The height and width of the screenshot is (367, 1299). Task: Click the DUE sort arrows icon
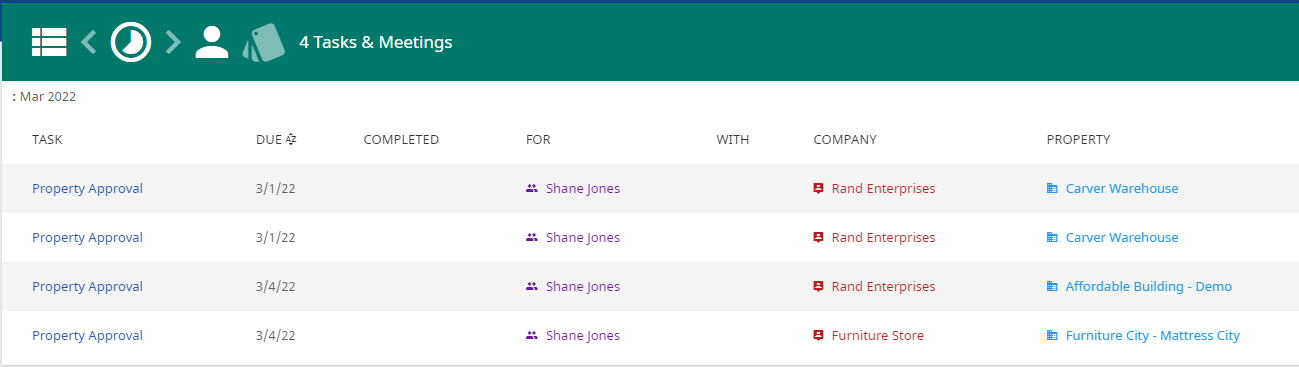(291, 140)
